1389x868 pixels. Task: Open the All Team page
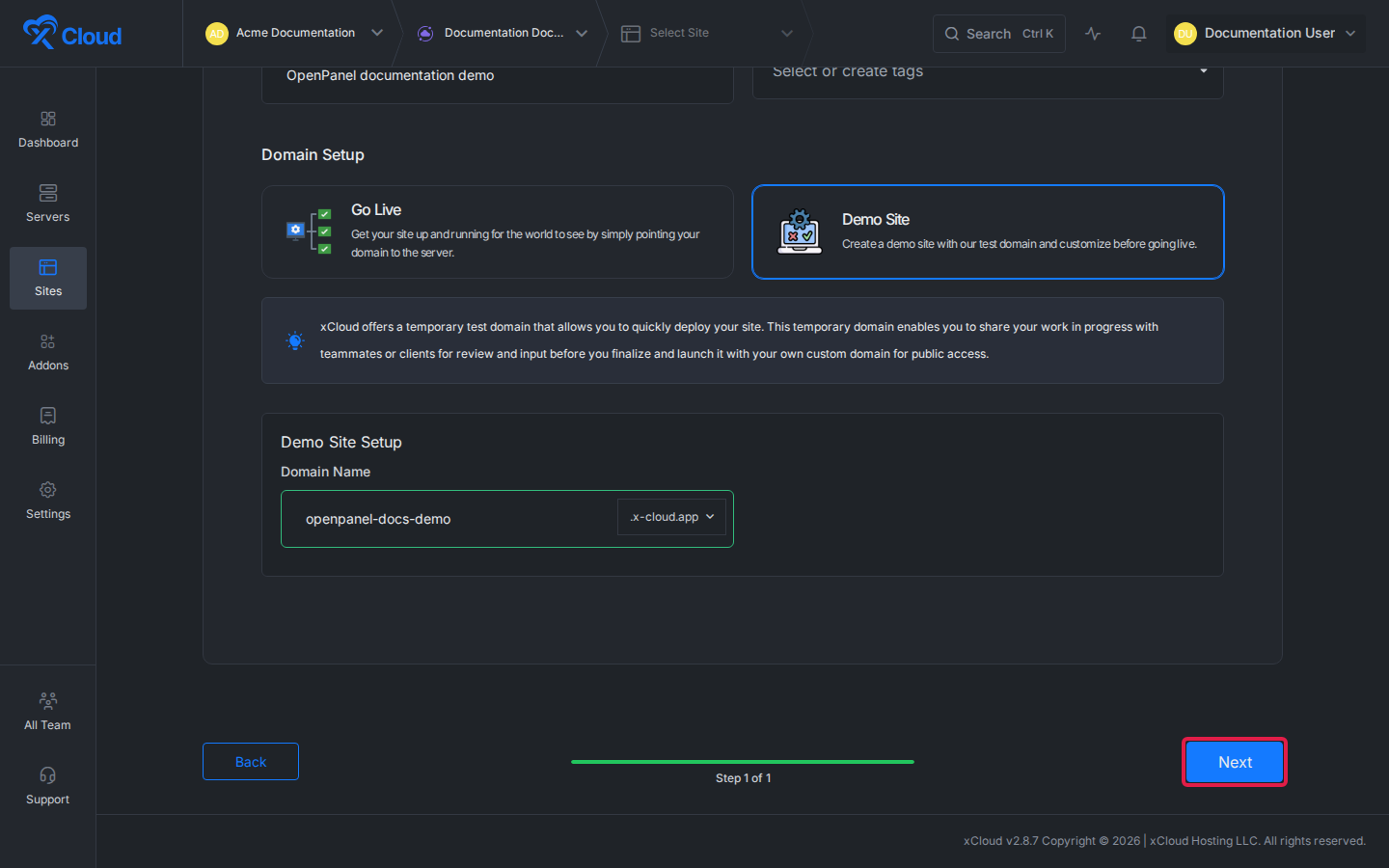(48, 713)
